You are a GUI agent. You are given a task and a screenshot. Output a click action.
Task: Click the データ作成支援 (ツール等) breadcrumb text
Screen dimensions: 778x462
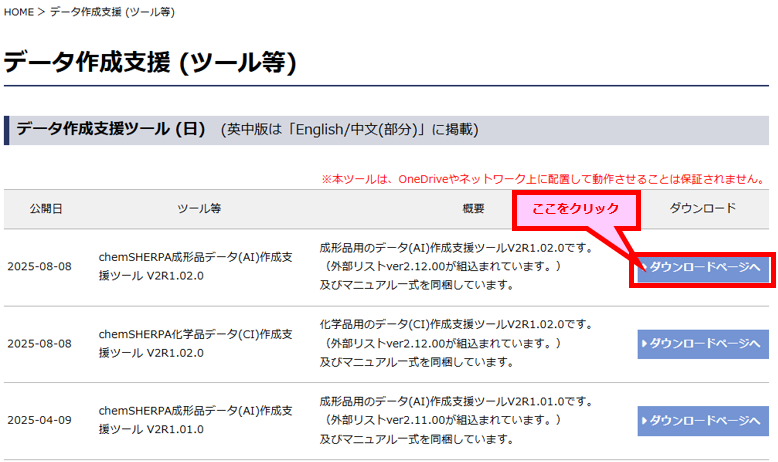point(112,12)
